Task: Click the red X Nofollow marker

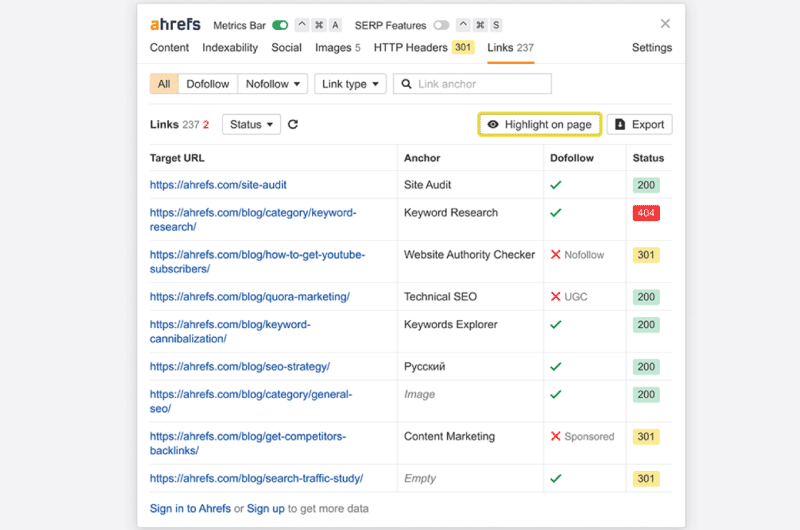Action: click(556, 255)
